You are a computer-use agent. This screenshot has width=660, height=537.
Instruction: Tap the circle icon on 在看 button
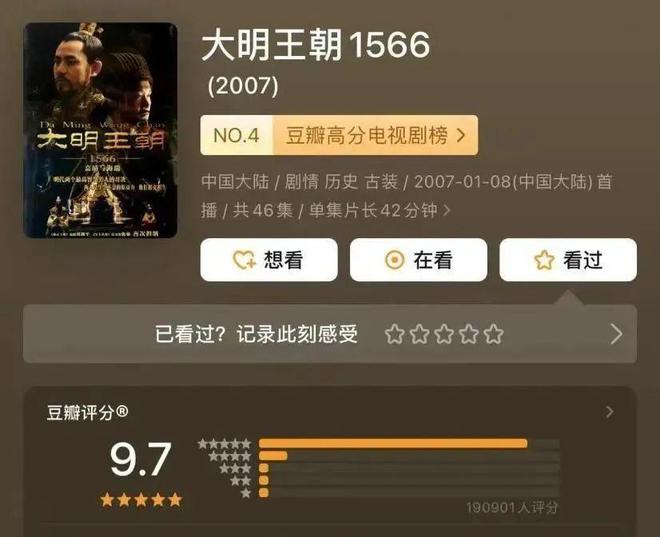(x=394, y=260)
